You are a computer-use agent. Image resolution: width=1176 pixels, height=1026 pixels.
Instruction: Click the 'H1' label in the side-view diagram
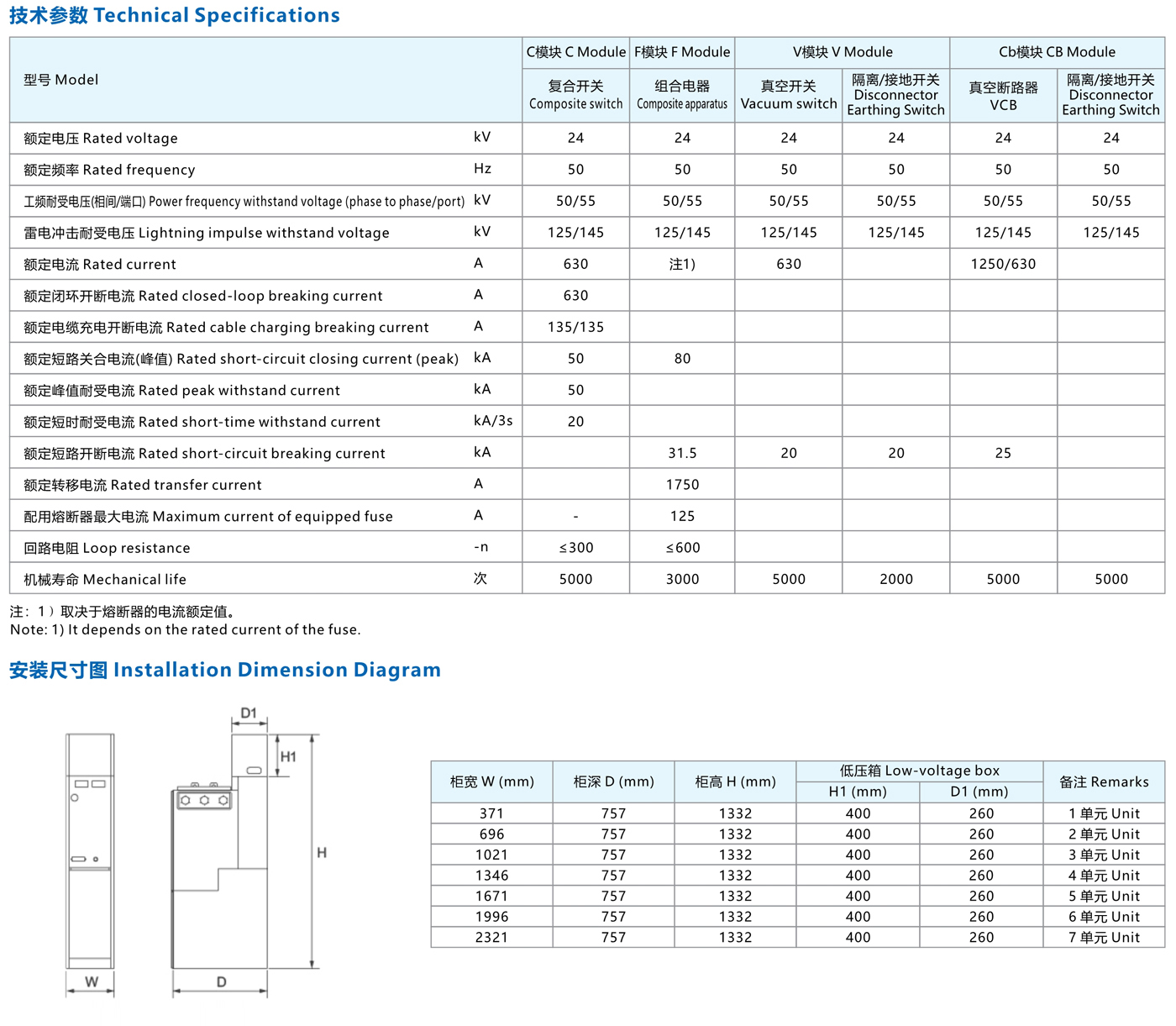(x=288, y=756)
